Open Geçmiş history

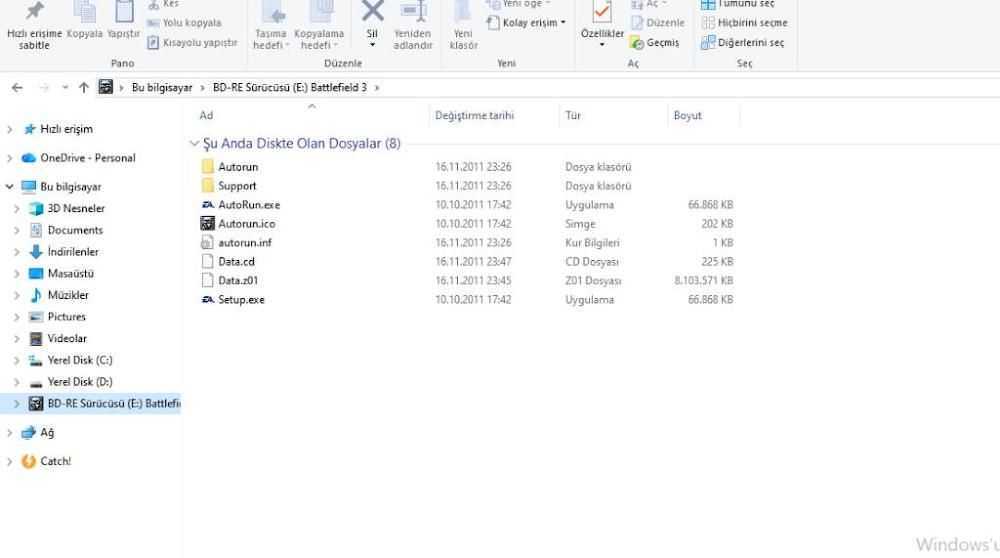point(654,43)
